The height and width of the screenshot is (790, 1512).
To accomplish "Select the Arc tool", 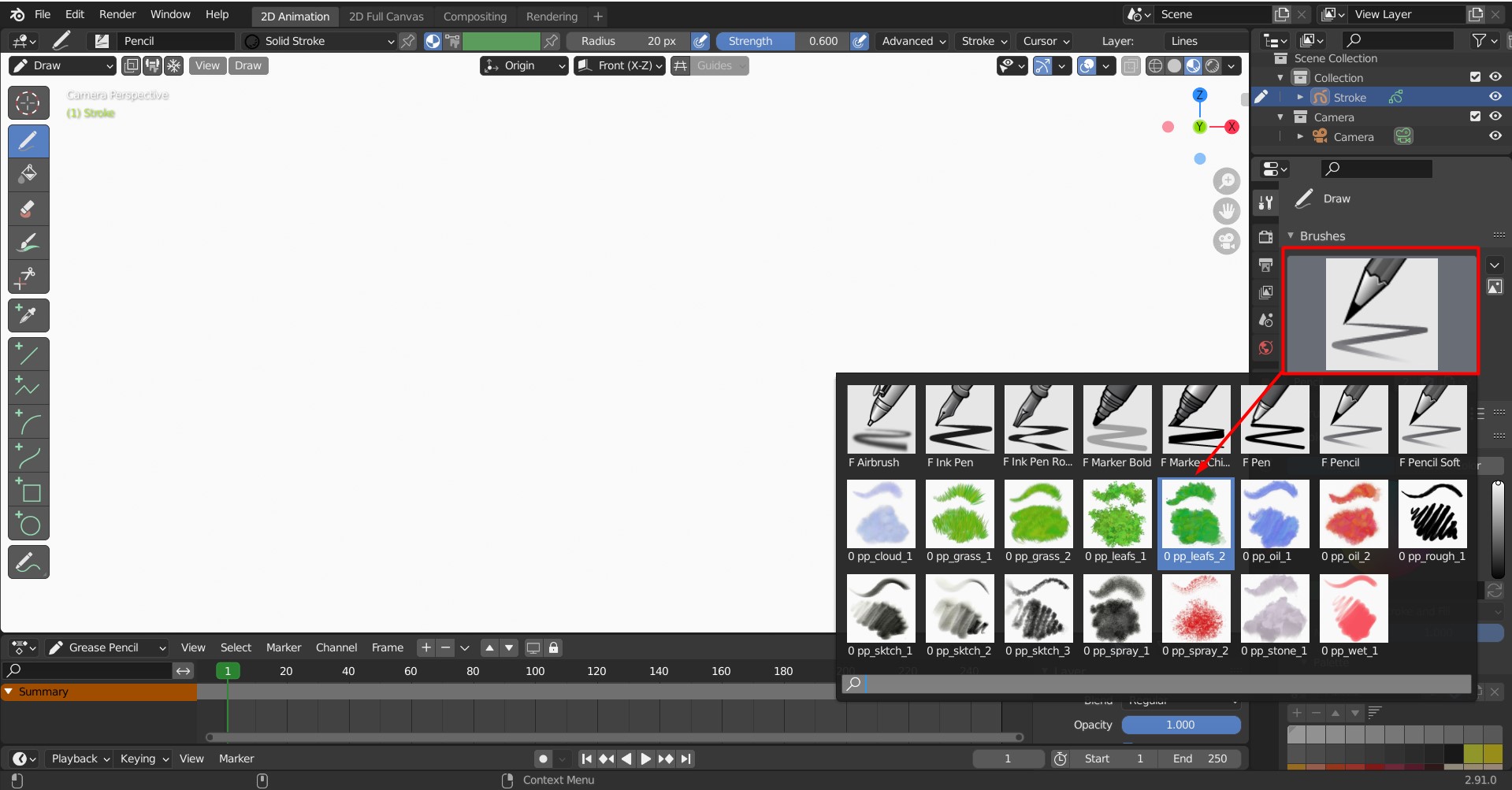I will (x=28, y=421).
